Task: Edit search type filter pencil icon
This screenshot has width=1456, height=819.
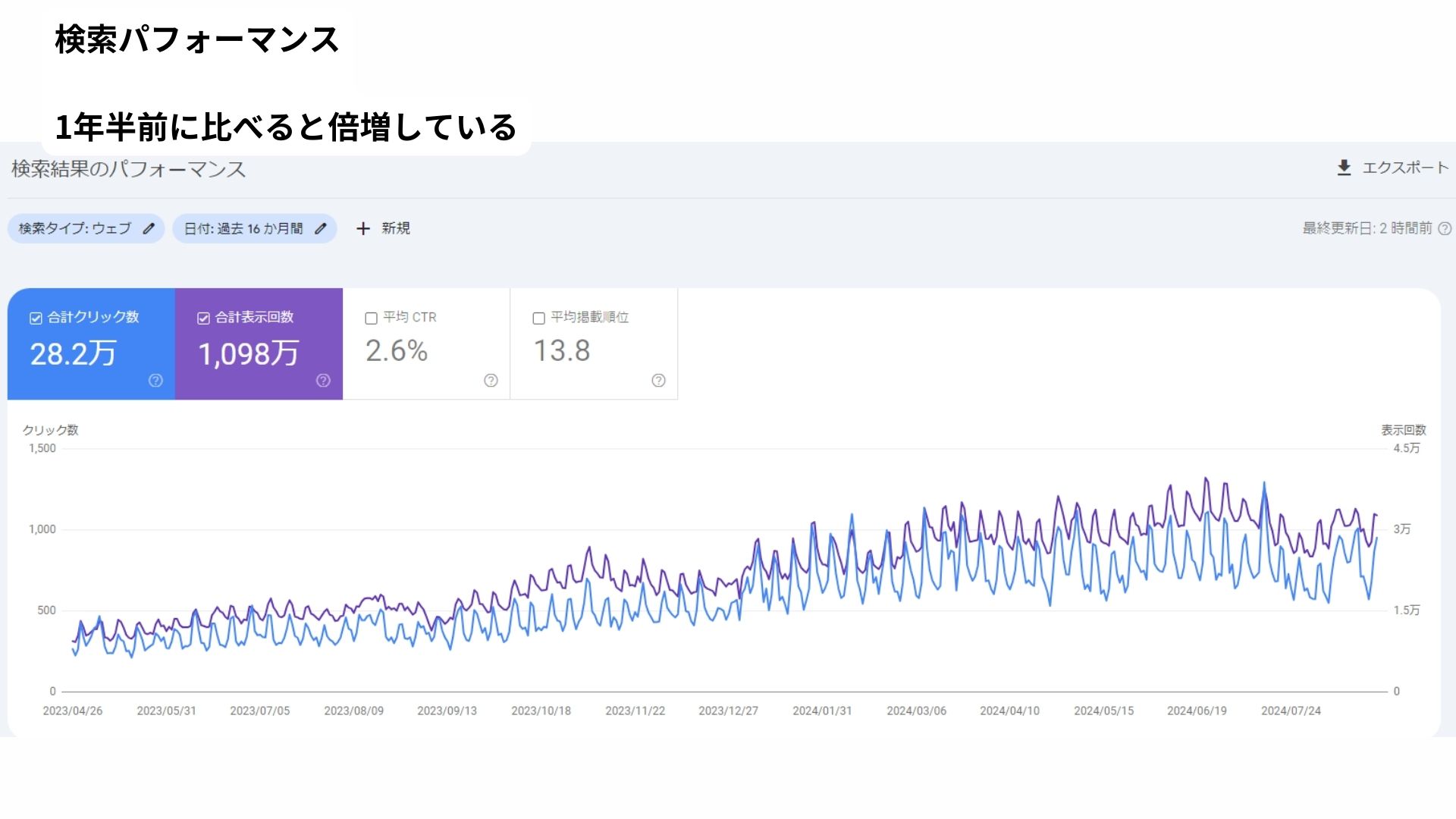Action: click(x=149, y=228)
